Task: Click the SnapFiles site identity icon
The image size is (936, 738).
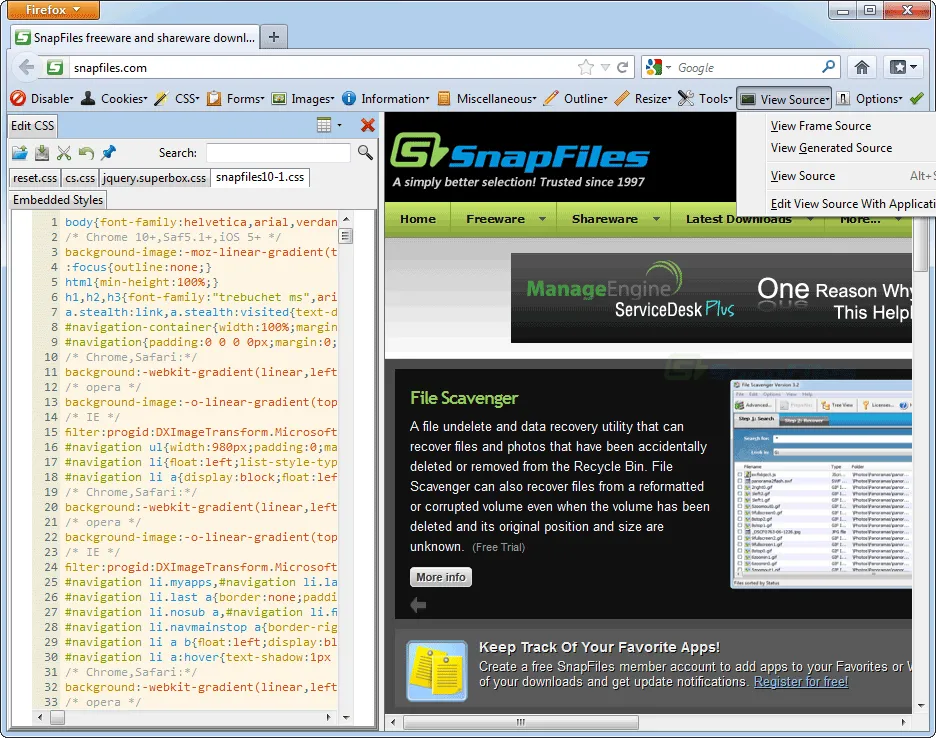Action: coord(55,67)
